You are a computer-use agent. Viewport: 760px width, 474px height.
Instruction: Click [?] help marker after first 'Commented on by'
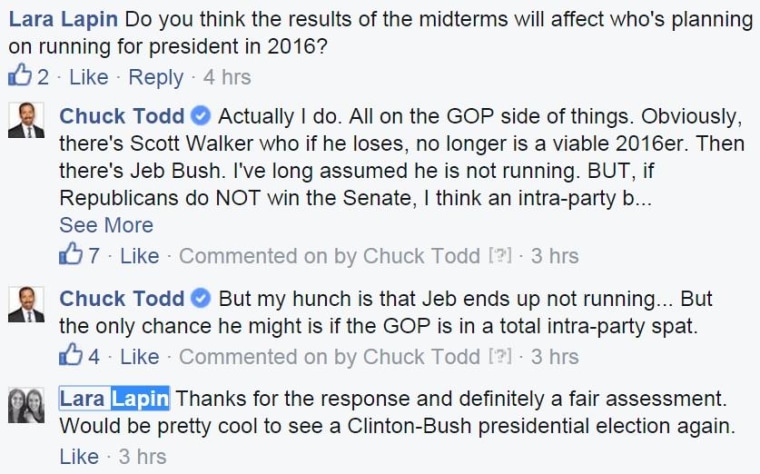tap(500, 255)
